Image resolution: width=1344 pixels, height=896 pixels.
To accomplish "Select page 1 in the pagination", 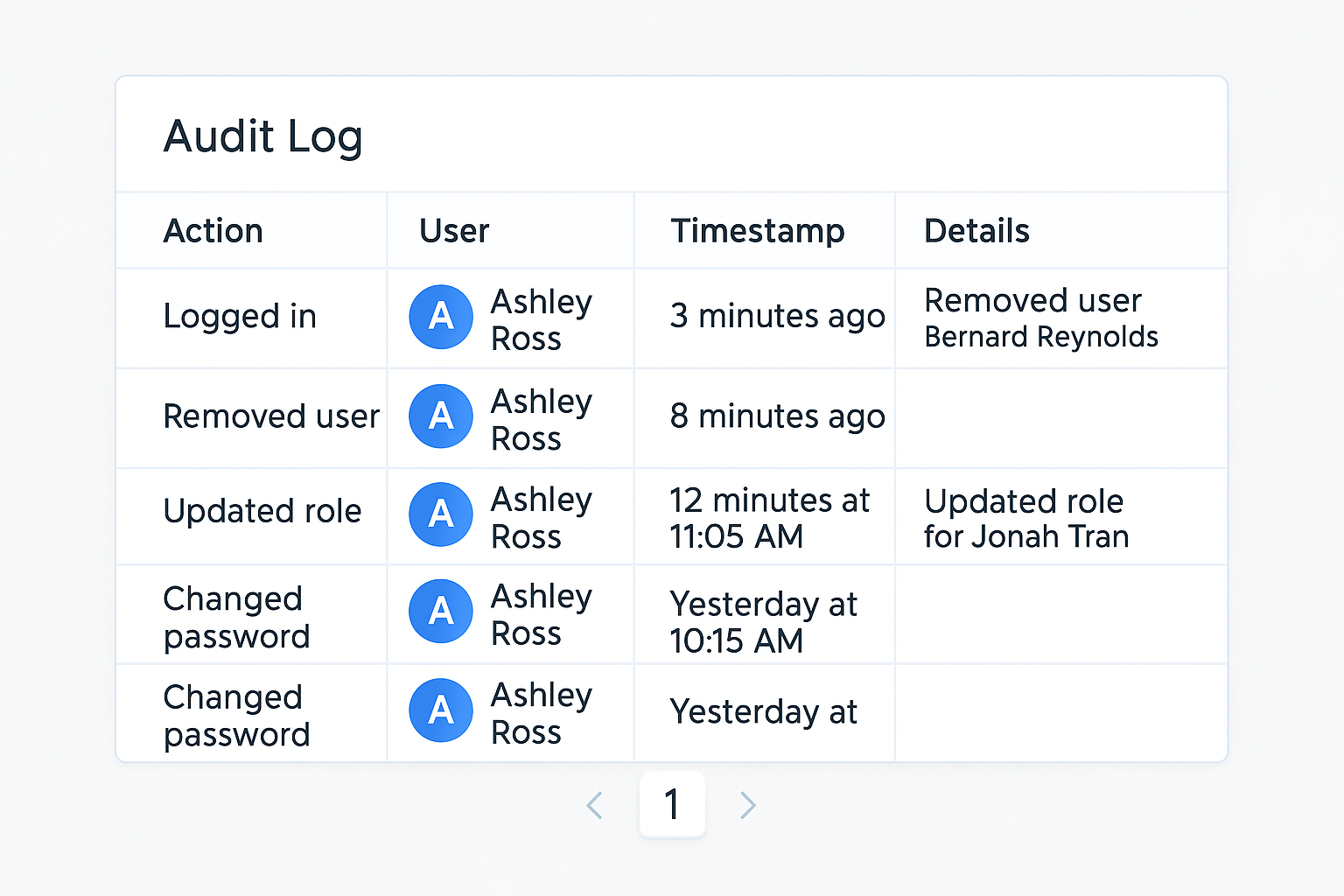I will click(672, 805).
